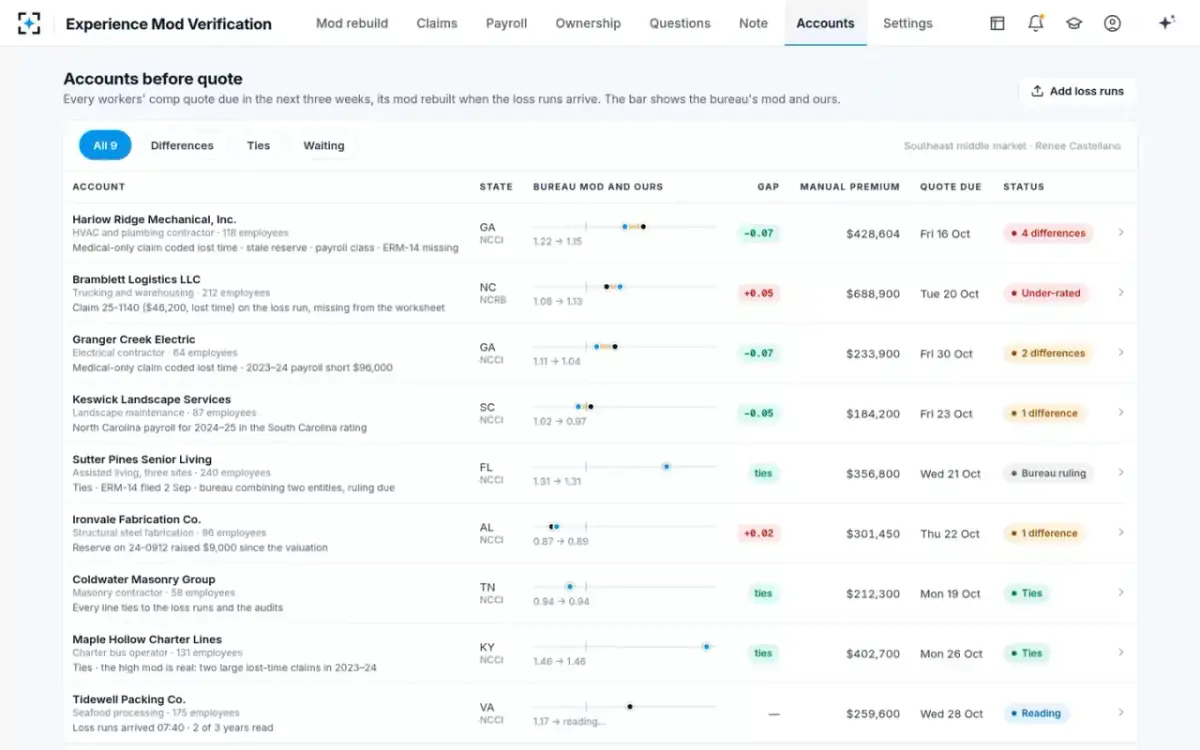This screenshot has width=1200, height=750.
Task: Open Ironvale Fabrication Co. account name
Action: [136, 519]
